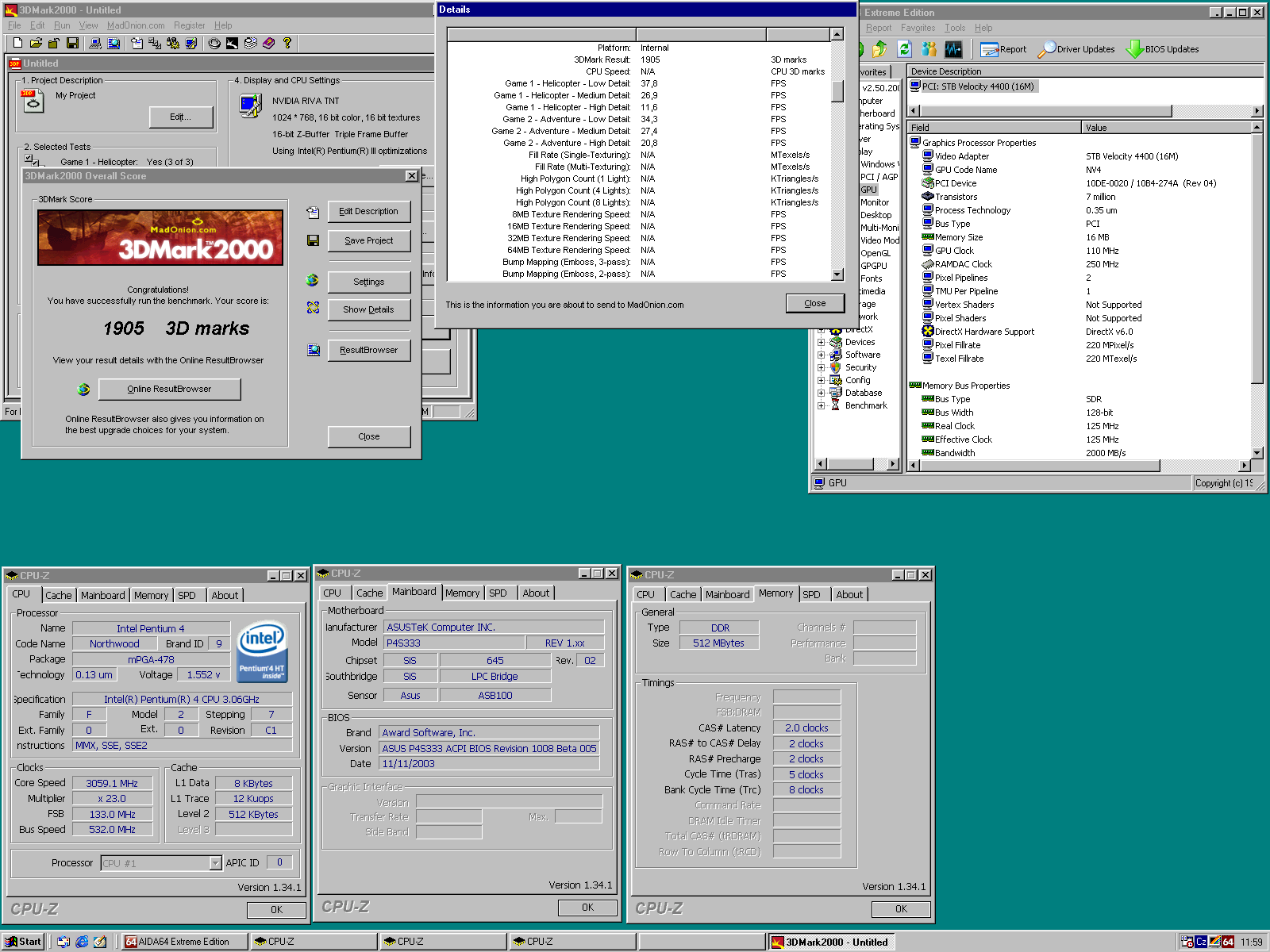Expand the Devices node in AIDA64 tree
1270x952 pixels.
(821, 343)
